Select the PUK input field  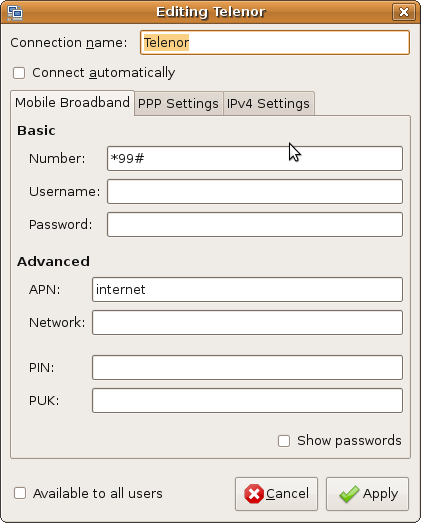coord(247,401)
